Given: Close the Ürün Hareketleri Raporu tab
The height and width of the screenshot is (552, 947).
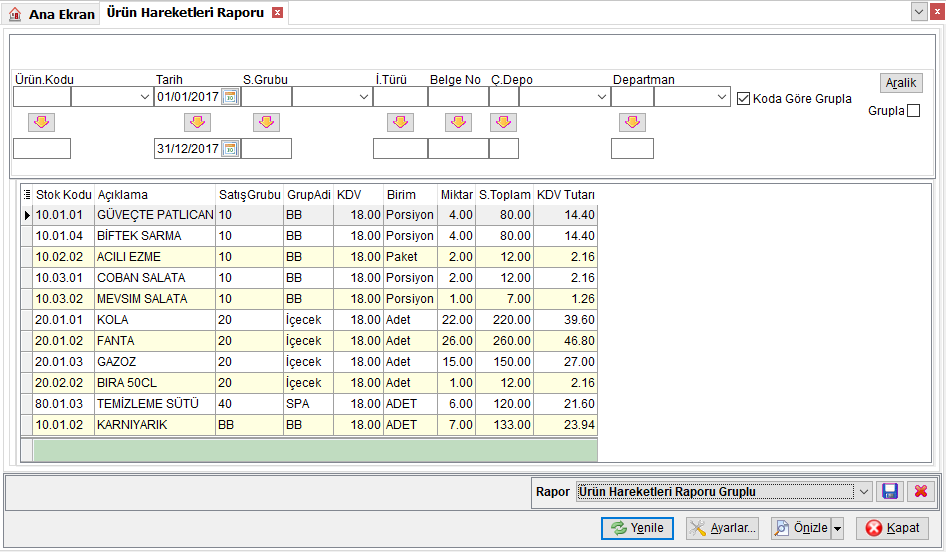Looking at the screenshot, I should (x=277, y=13).
